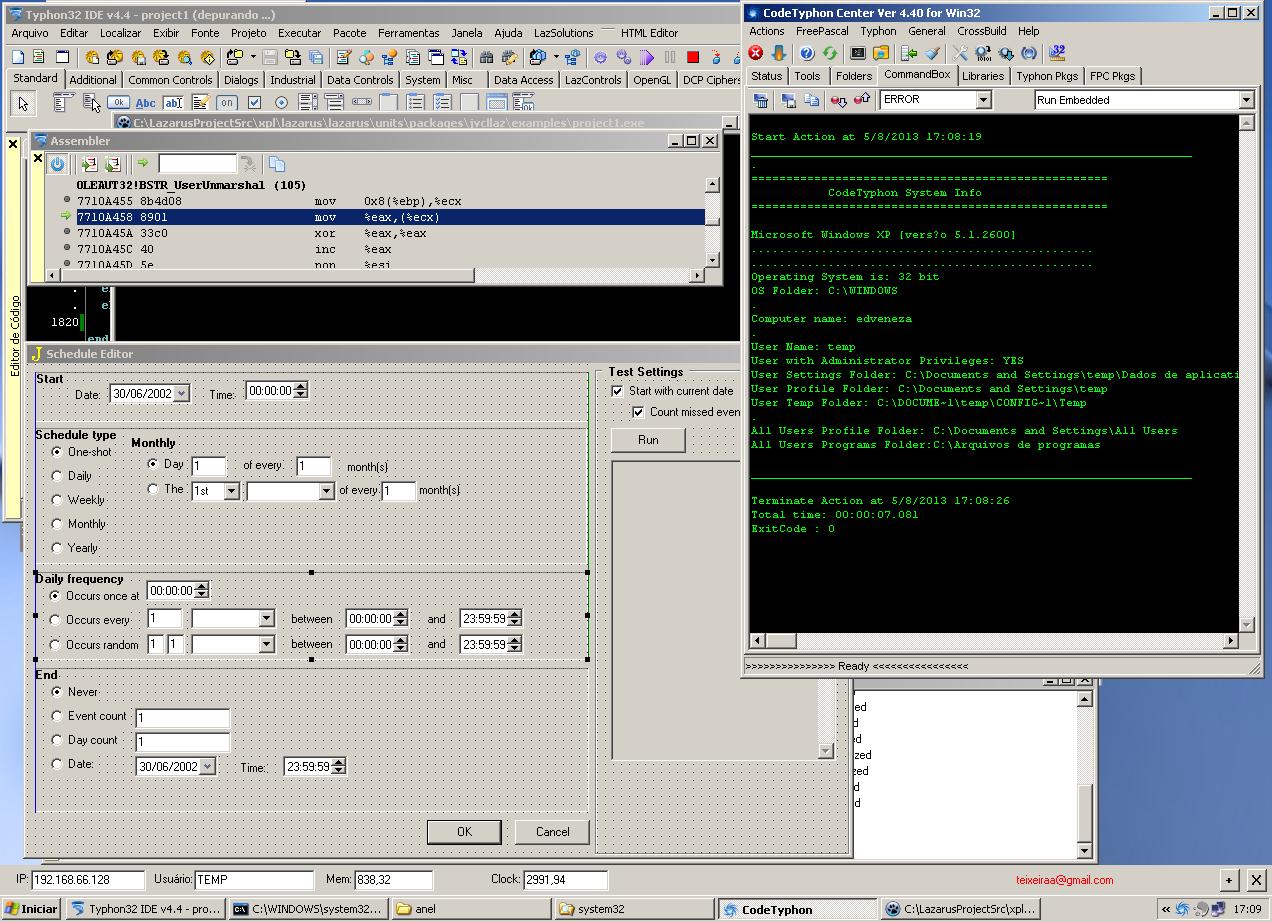Pick the TButton 'Ok' component in palette

[118, 102]
